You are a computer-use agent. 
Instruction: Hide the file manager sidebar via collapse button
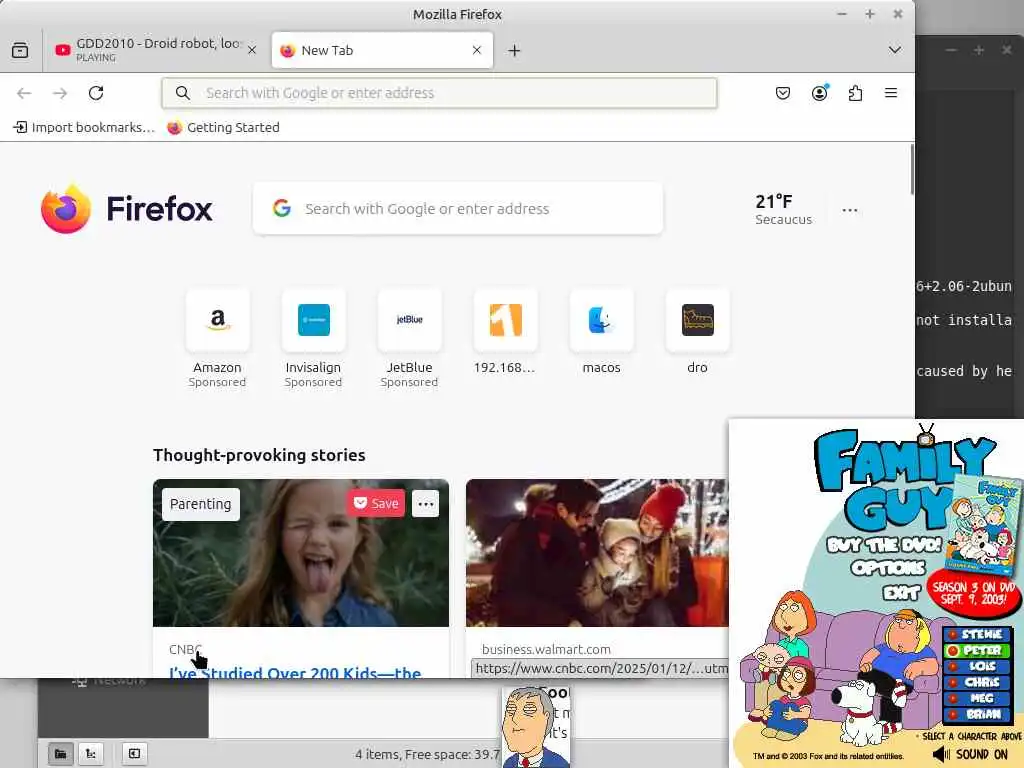[134, 754]
